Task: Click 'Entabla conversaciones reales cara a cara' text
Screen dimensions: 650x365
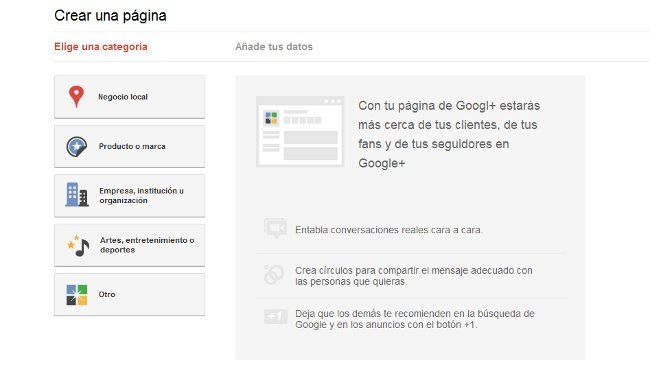Action: click(x=389, y=230)
